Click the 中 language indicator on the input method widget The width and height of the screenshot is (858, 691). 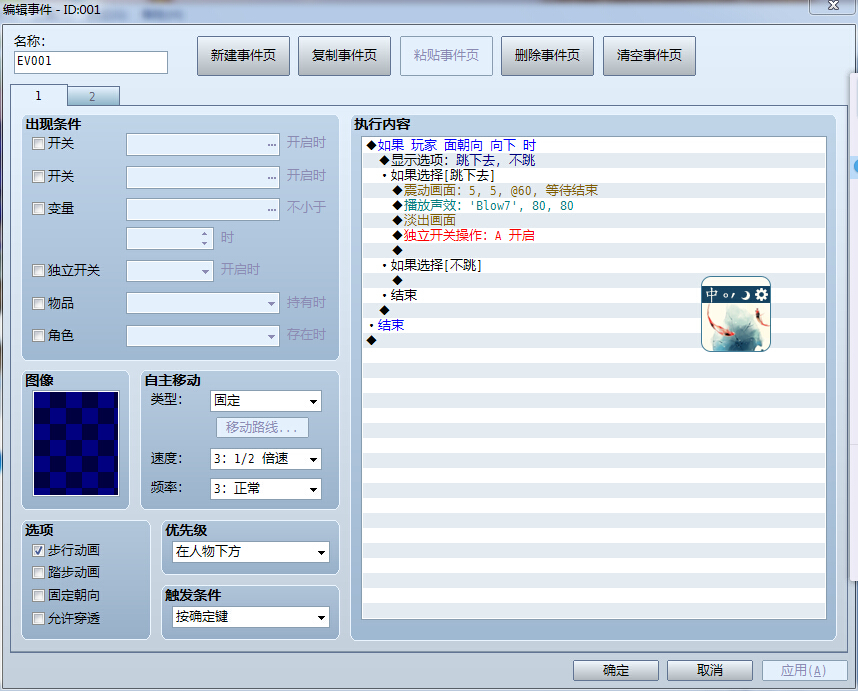coord(711,294)
